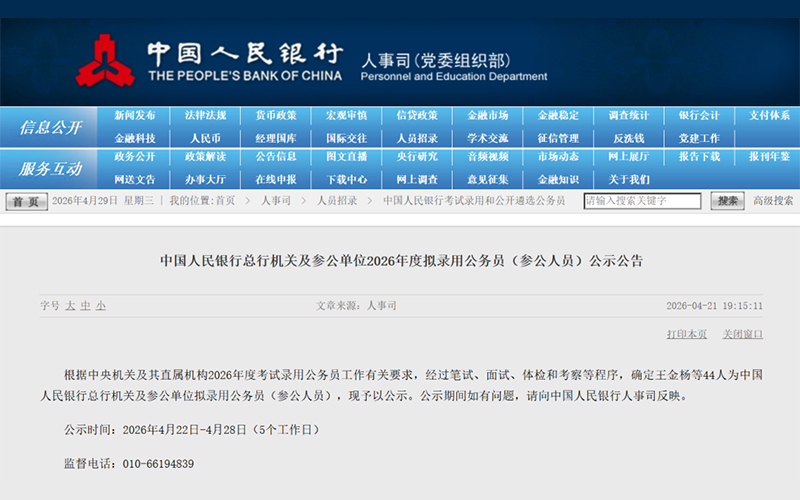This screenshot has height=500, width=800.
Task: Select 信贷政策 in navigation
Action: coord(417,116)
